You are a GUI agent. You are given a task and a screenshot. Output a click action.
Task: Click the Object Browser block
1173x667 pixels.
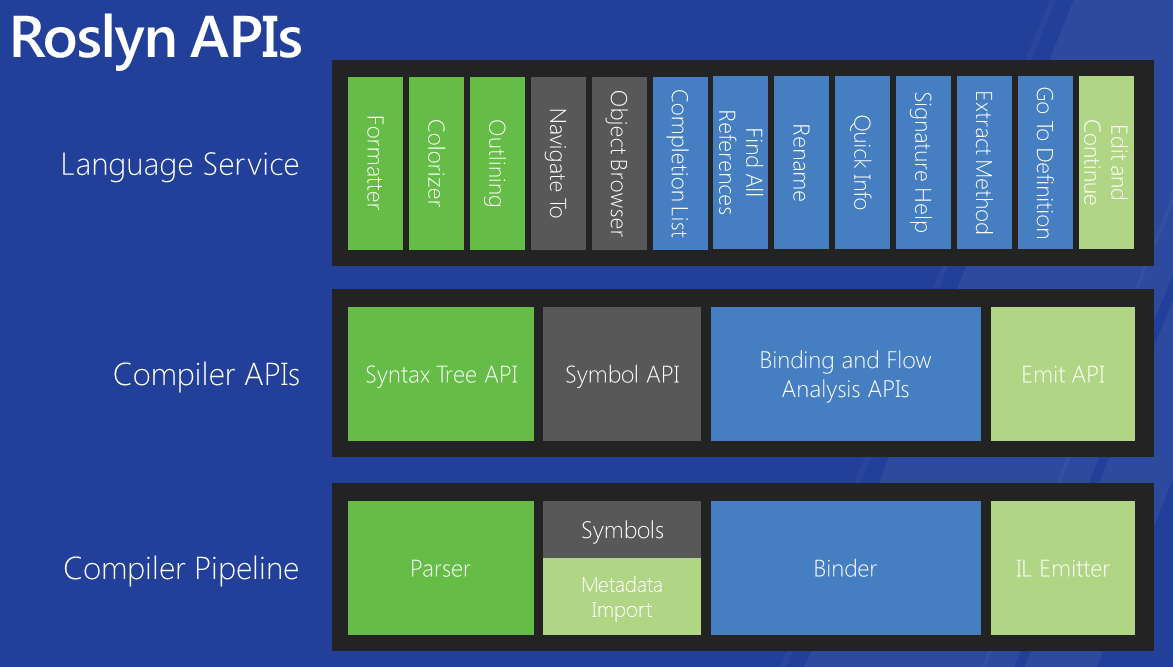click(619, 163)
